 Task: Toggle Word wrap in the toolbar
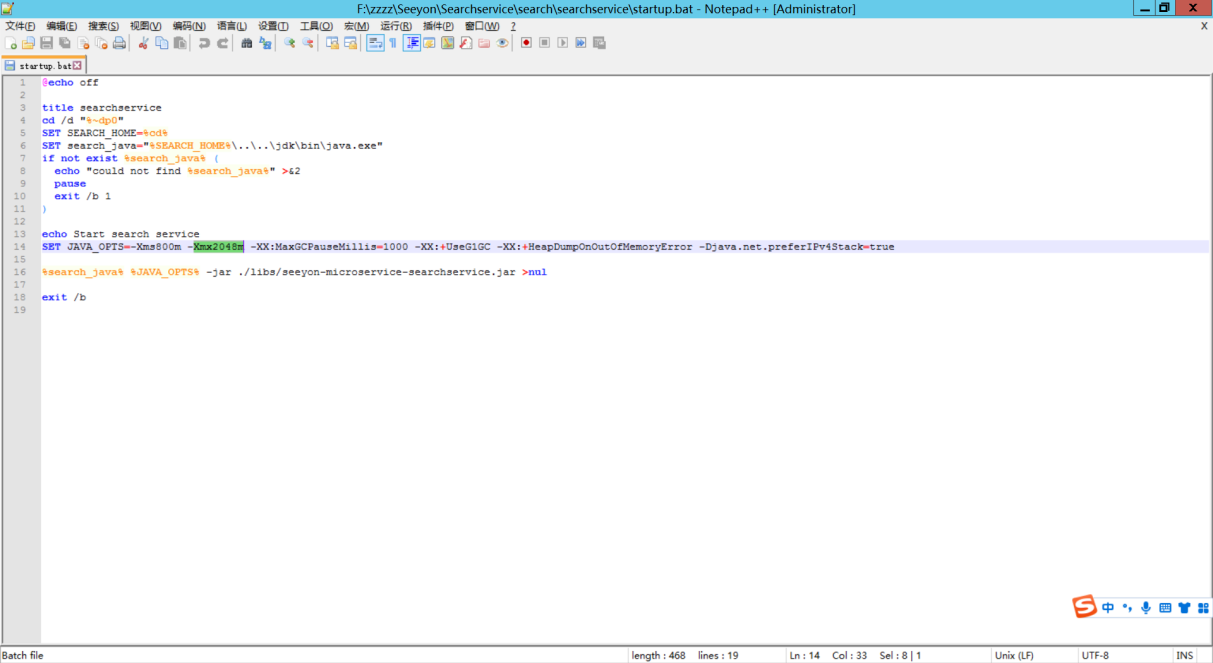tap(375, 43)
